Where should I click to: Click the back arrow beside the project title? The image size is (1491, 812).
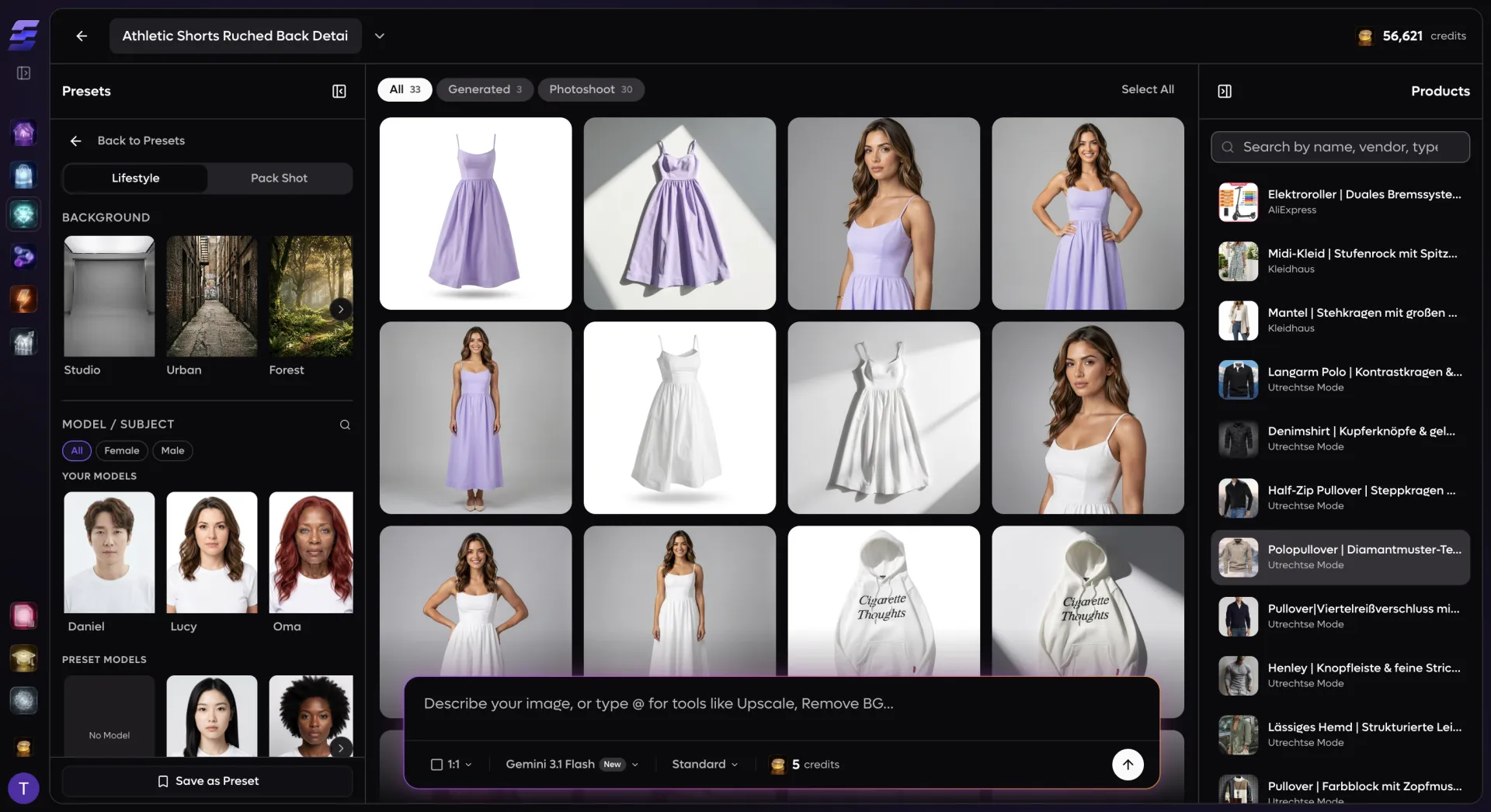coord(82,36)
